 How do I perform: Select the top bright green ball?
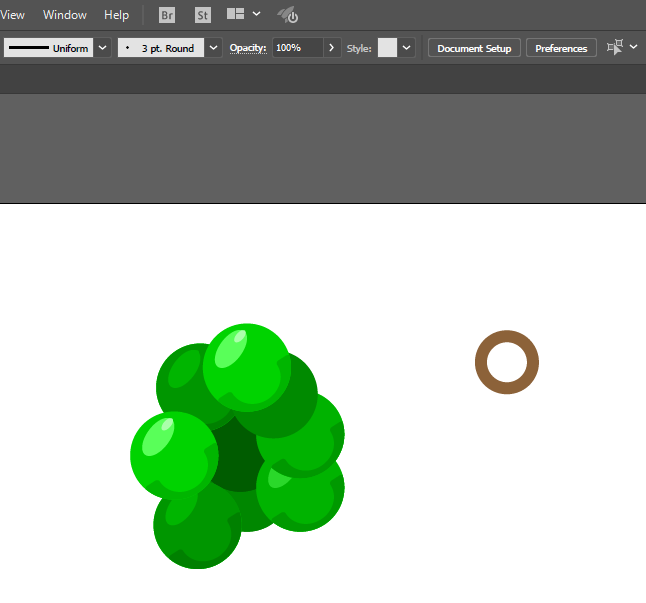(x=245, y=366)
